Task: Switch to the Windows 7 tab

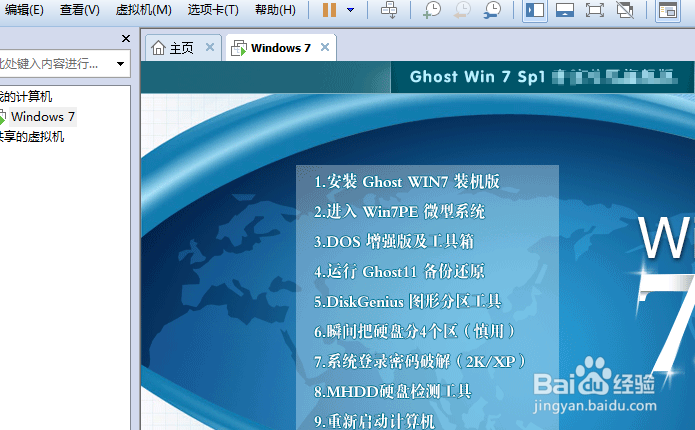Action: 281,47
